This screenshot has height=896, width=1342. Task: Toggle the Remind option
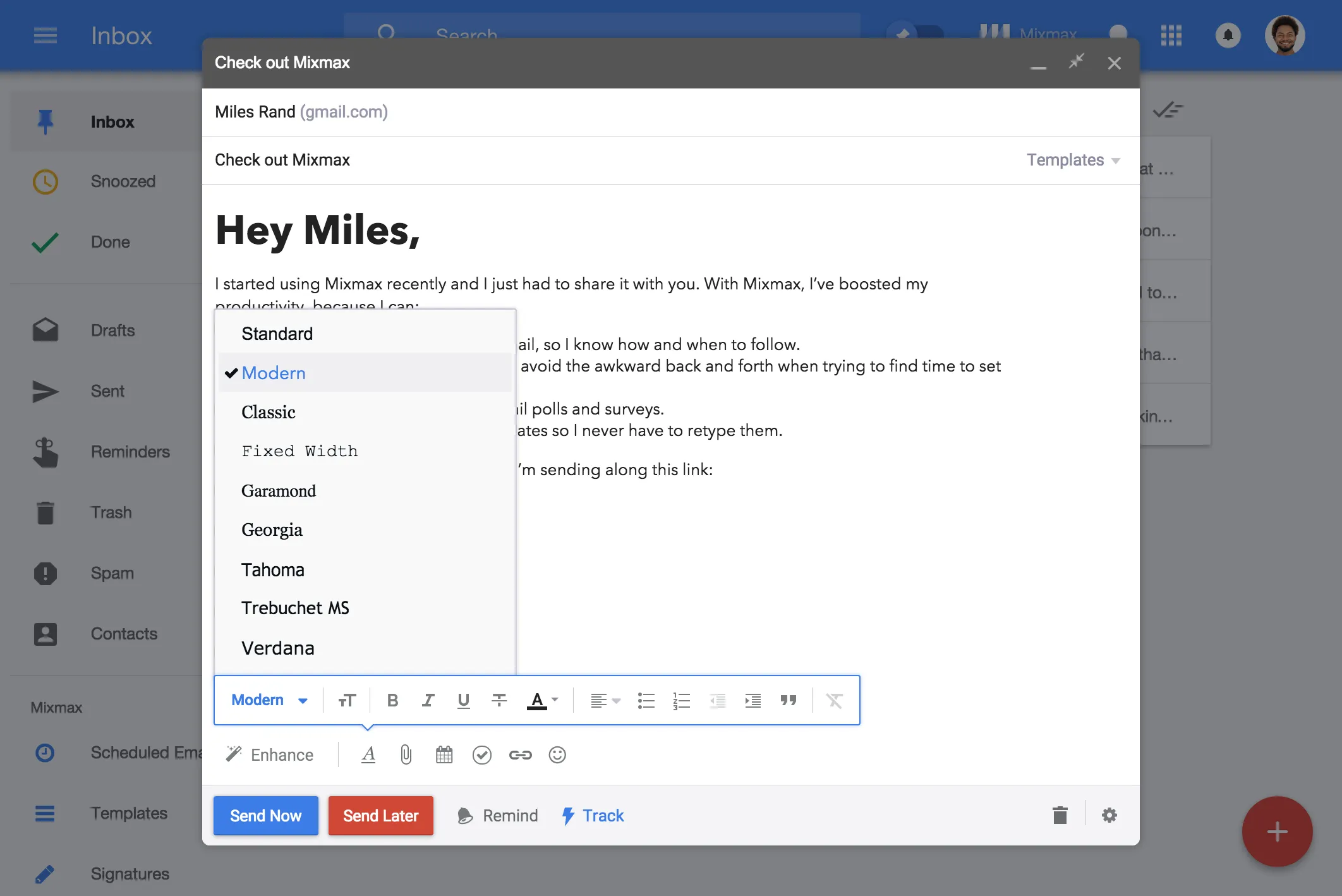click(x=497, y=816)
